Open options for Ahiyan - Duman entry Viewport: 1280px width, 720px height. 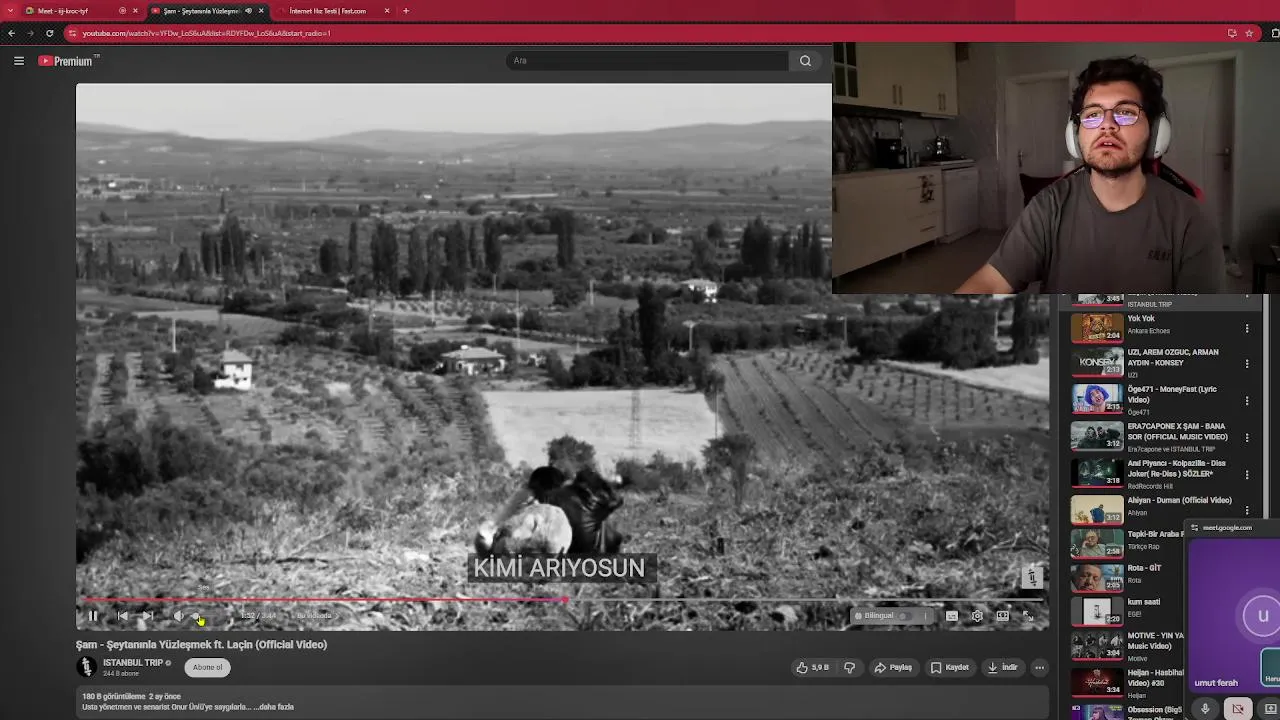(x=1247, y=510)
